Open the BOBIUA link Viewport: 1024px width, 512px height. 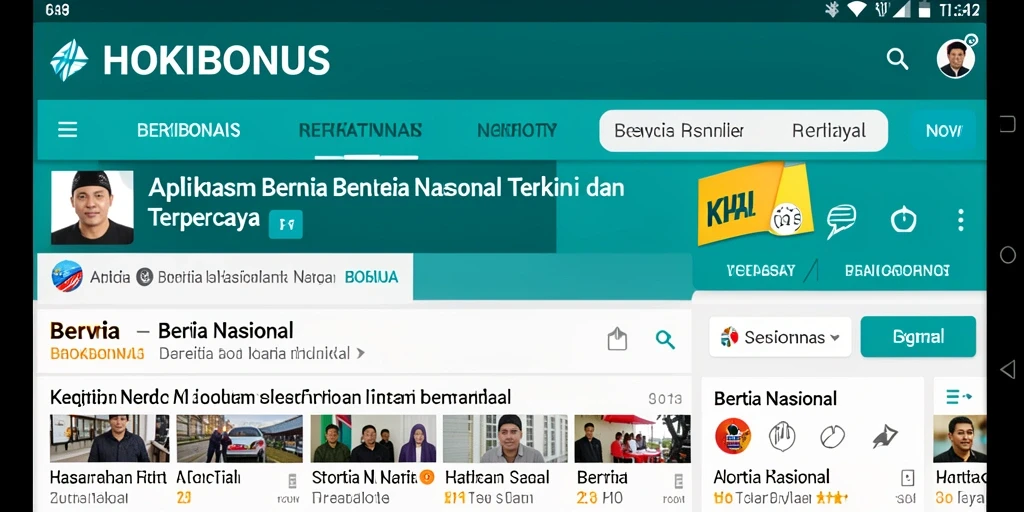click(371, 277)
